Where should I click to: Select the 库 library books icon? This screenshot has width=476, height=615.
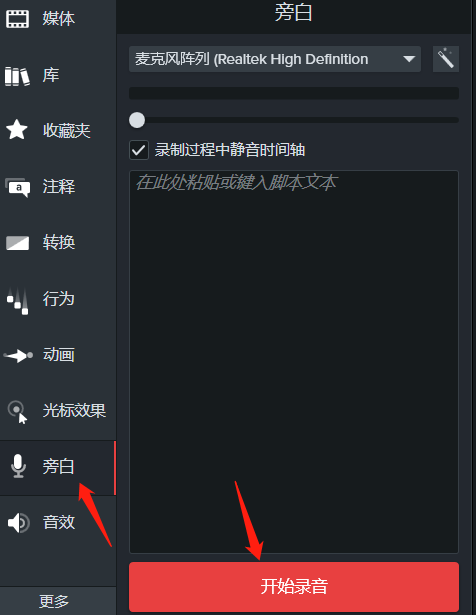pyautogui.click(x=17, y=76)
